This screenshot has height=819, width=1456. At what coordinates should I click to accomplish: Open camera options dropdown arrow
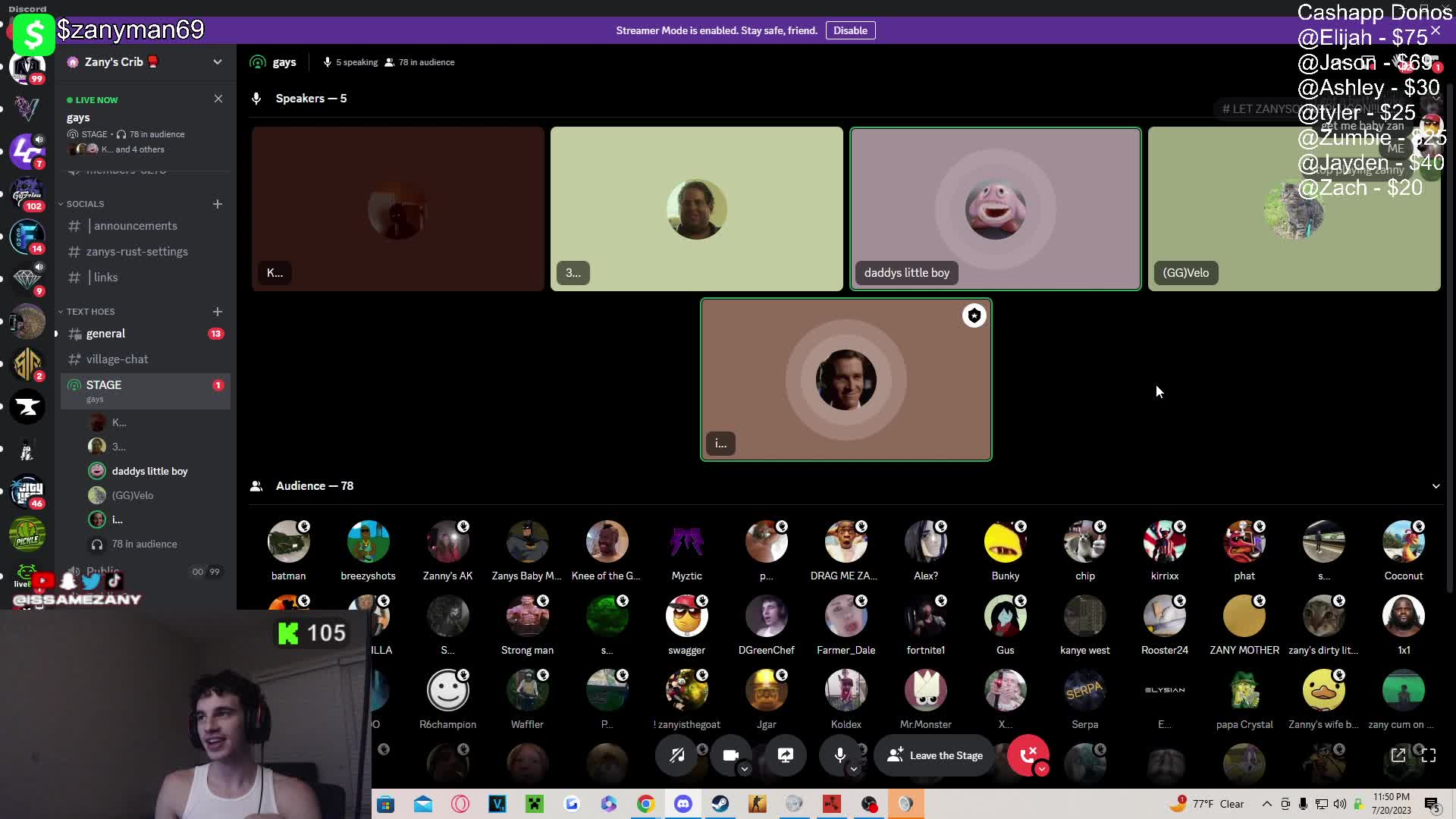pos(745,769)
